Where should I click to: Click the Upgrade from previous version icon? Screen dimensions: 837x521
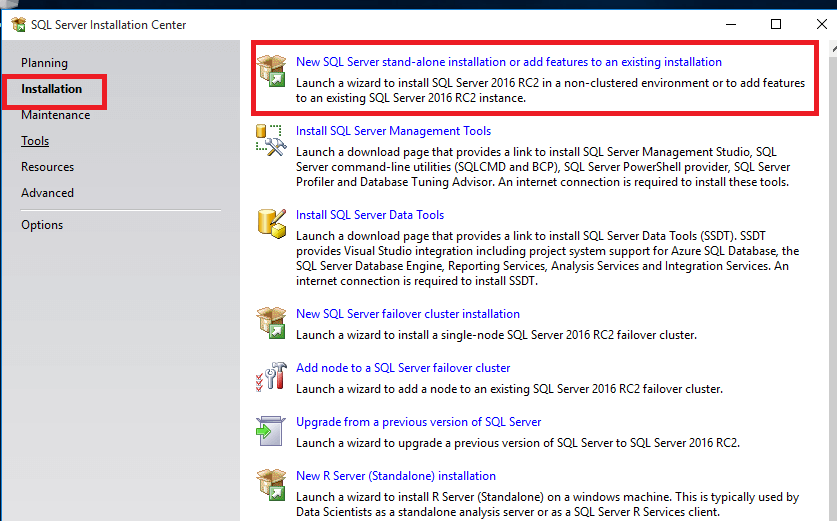pos(272,430)
